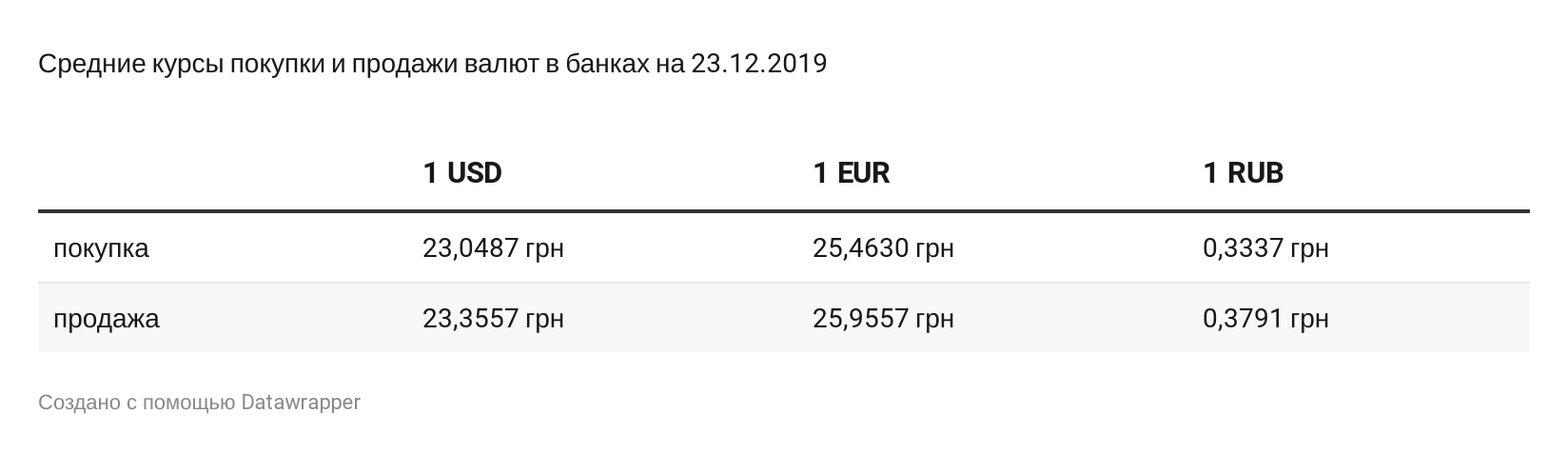Click the RUB sell rate 0,3791 грн

click(x=1265, y=318)
